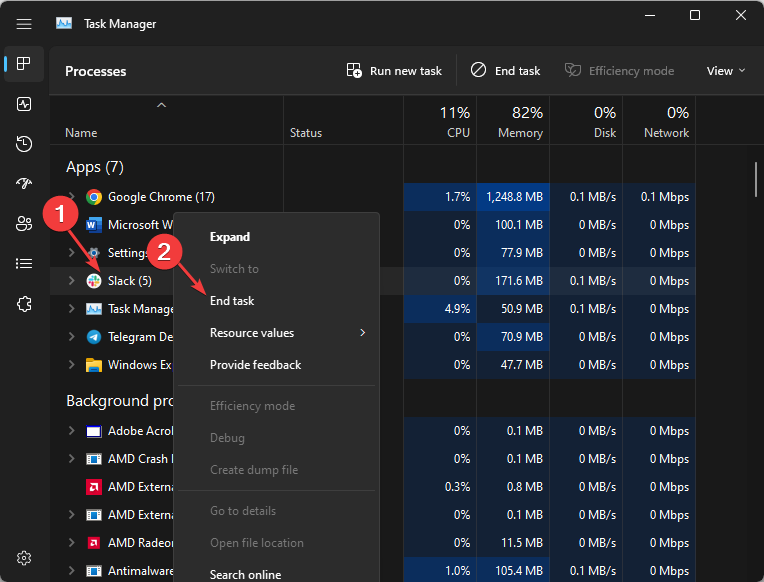
Task: Open the Details sidebar tab
Action: tap(24, 264)
